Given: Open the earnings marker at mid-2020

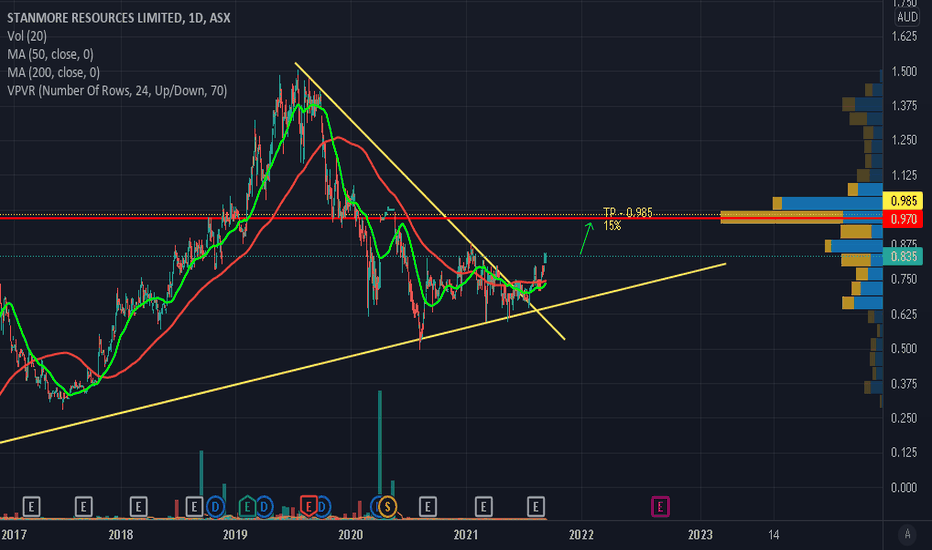Looking at the screenshot, I should tap(427, 507).
